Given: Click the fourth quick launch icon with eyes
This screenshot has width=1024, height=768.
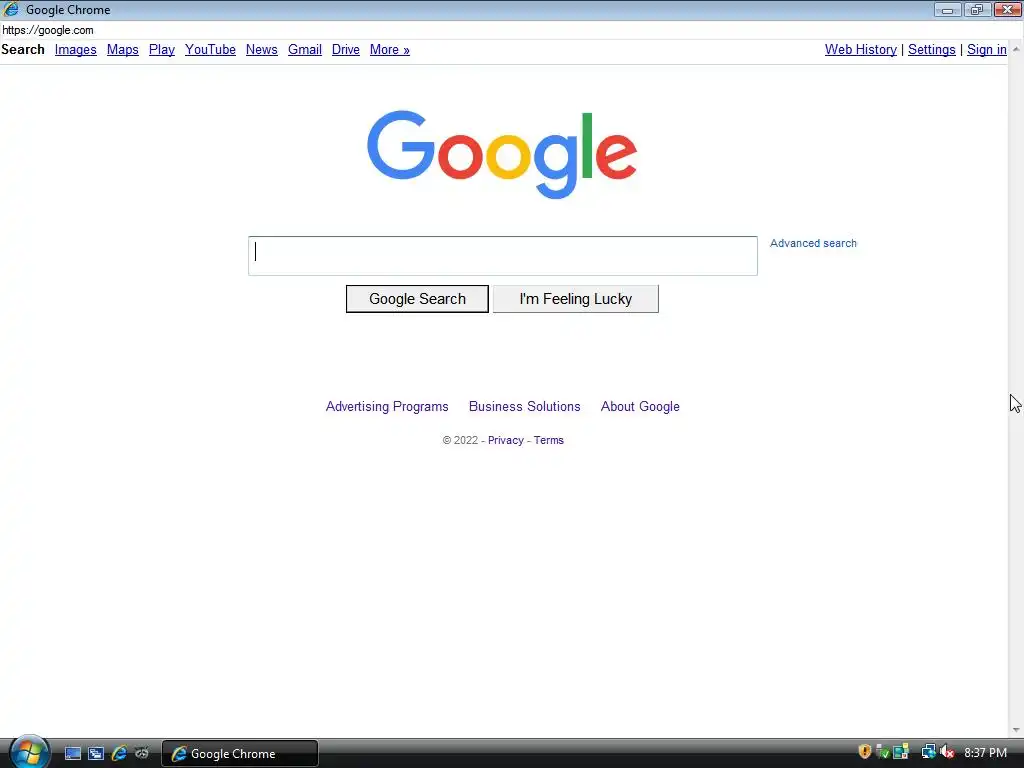Looking at the screenshot, I should (x=141, y=753).
